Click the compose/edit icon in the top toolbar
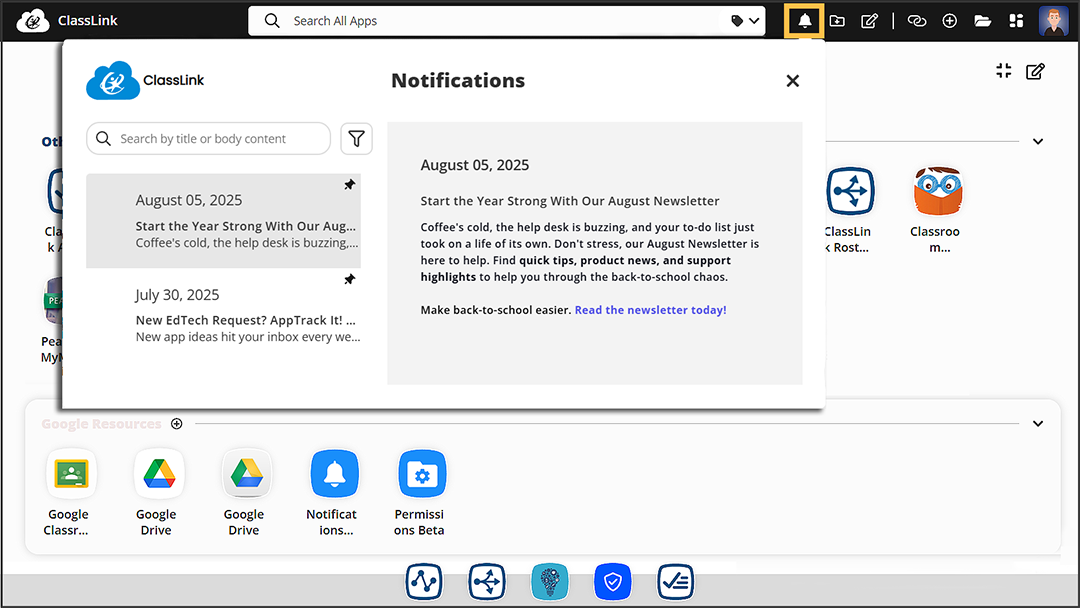The width and height of the screenshot is (1080, 608). point(869,20)
